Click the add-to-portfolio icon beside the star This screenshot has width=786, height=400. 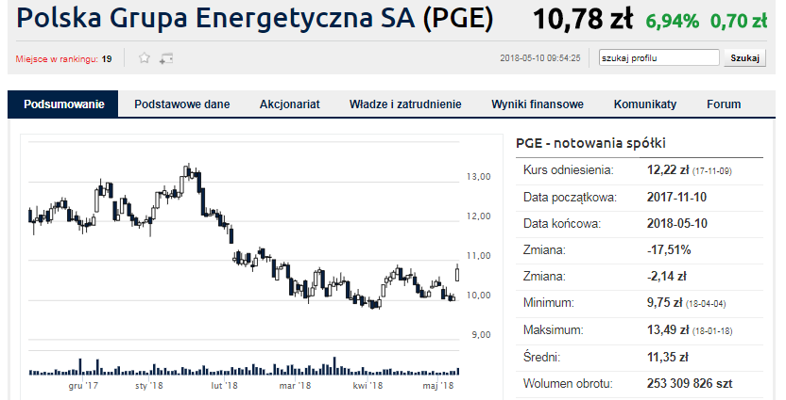166,59
